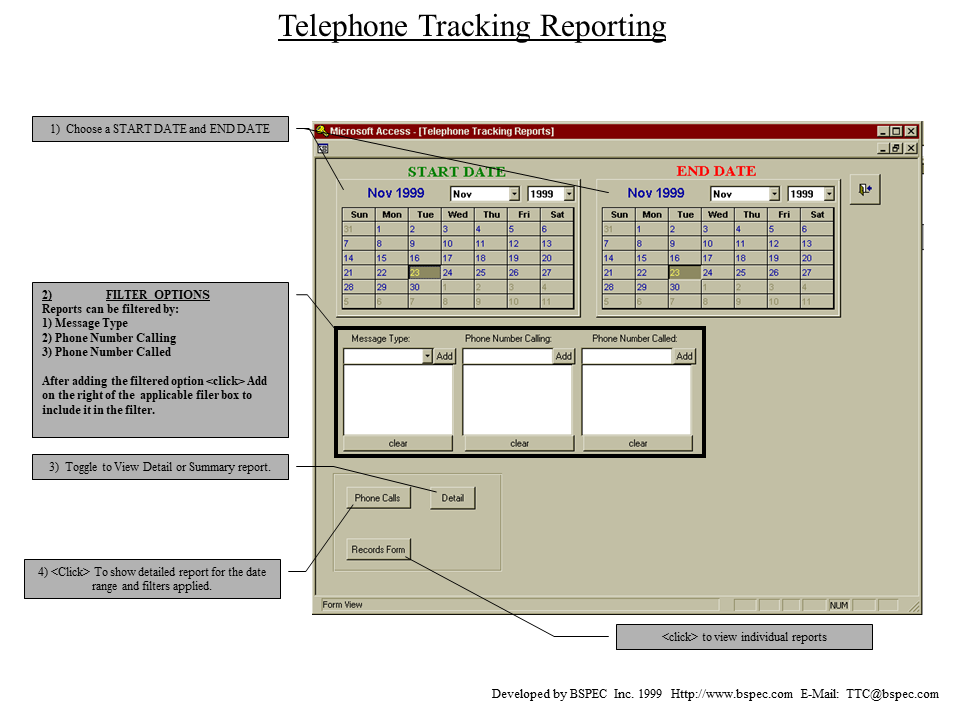Restore the inner Telephone Tracking Reports window
The image size is (960, 720).
coord(896,148)
